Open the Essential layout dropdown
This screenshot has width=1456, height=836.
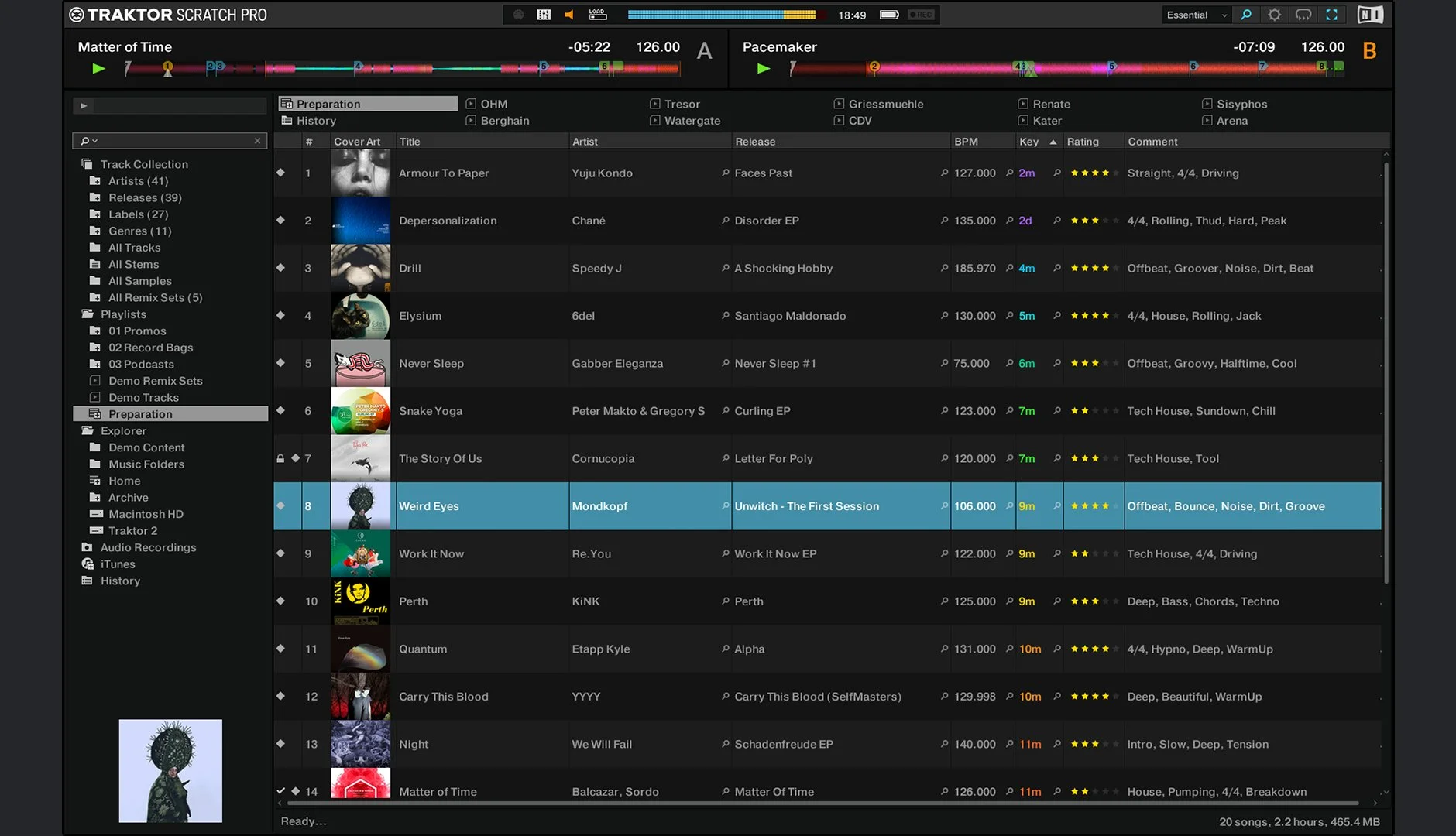coord(1197,15)
